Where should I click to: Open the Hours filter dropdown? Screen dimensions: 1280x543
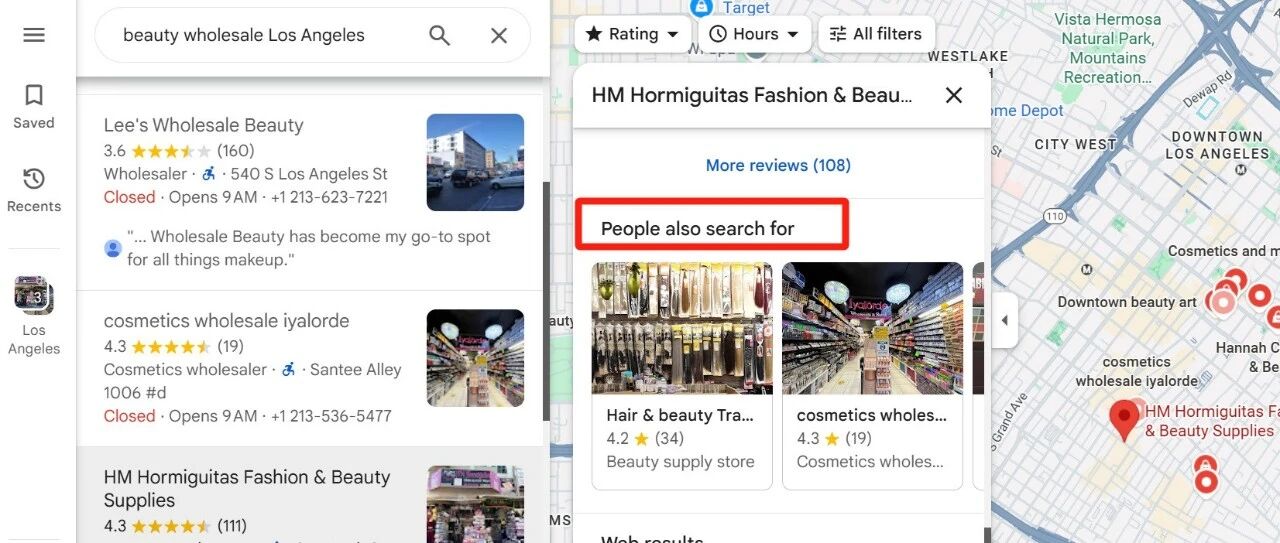pos(755,34)
